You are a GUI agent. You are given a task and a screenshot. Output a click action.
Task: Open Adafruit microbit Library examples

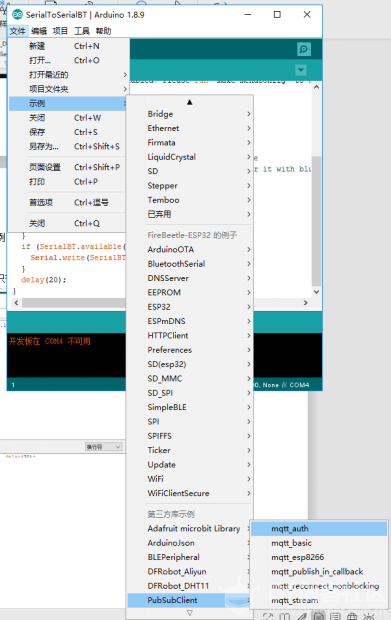click(190, 529)
